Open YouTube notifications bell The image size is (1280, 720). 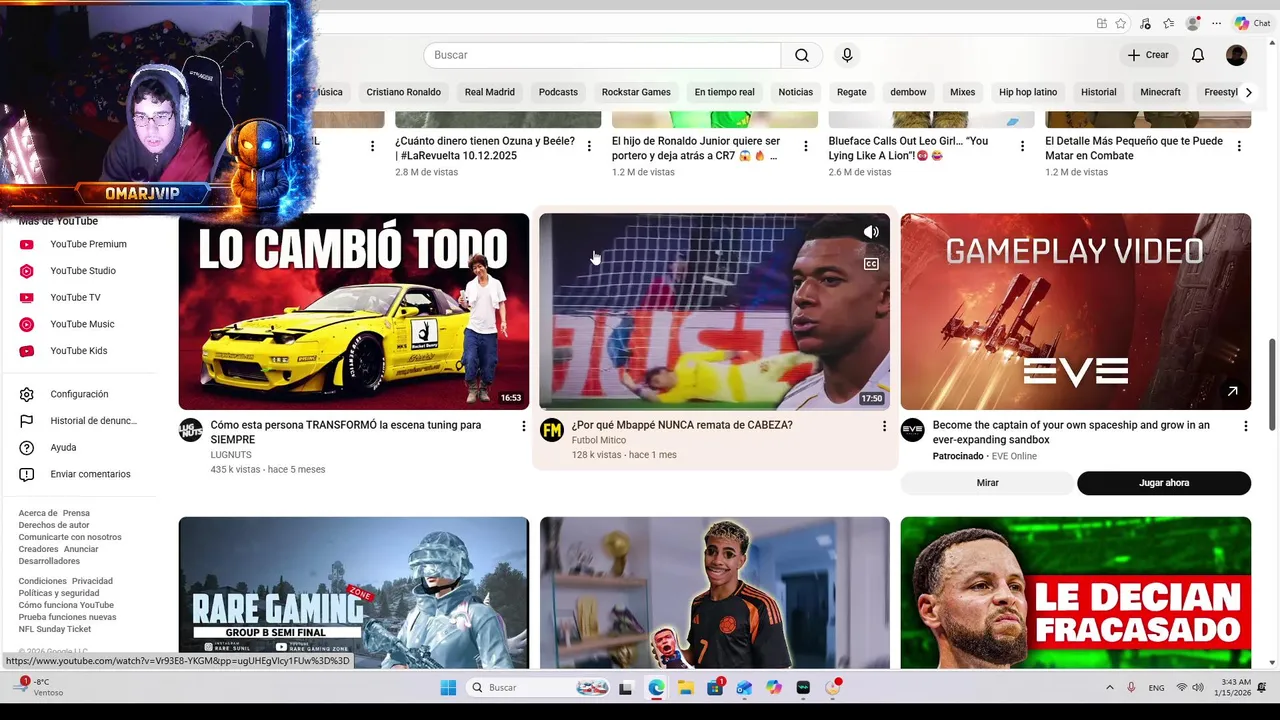point(1198,55)
